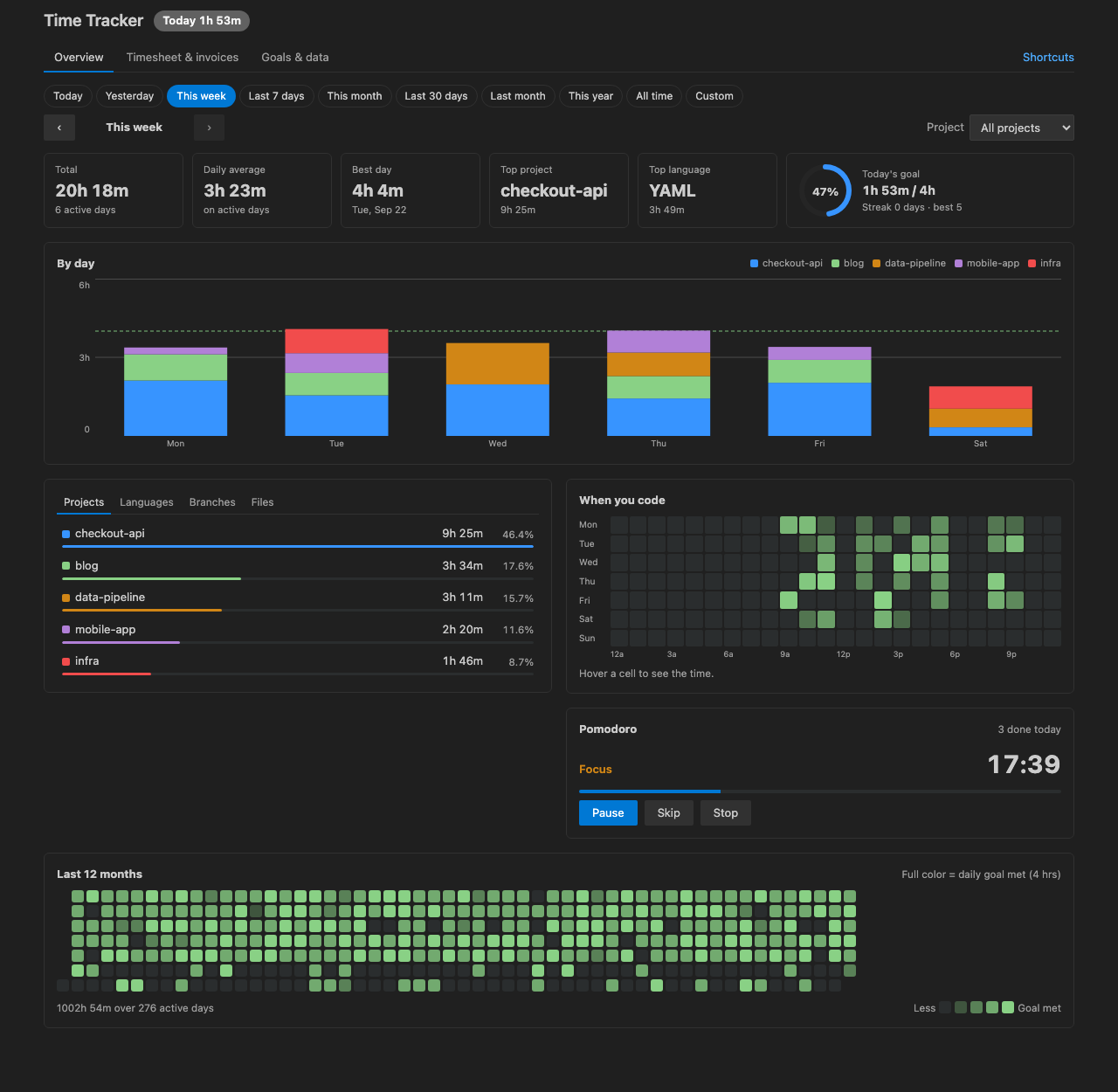Viewport: 1118px width, 1092px height.
Task: Stop the Pomodoro timer
Action: 726,813
